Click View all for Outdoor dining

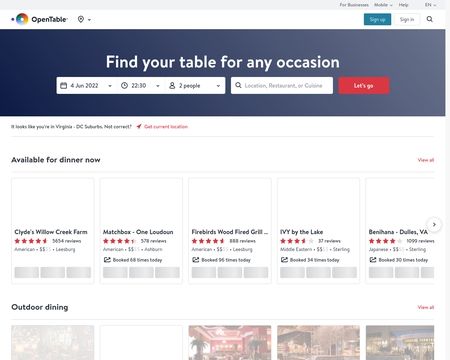[426, 307]
